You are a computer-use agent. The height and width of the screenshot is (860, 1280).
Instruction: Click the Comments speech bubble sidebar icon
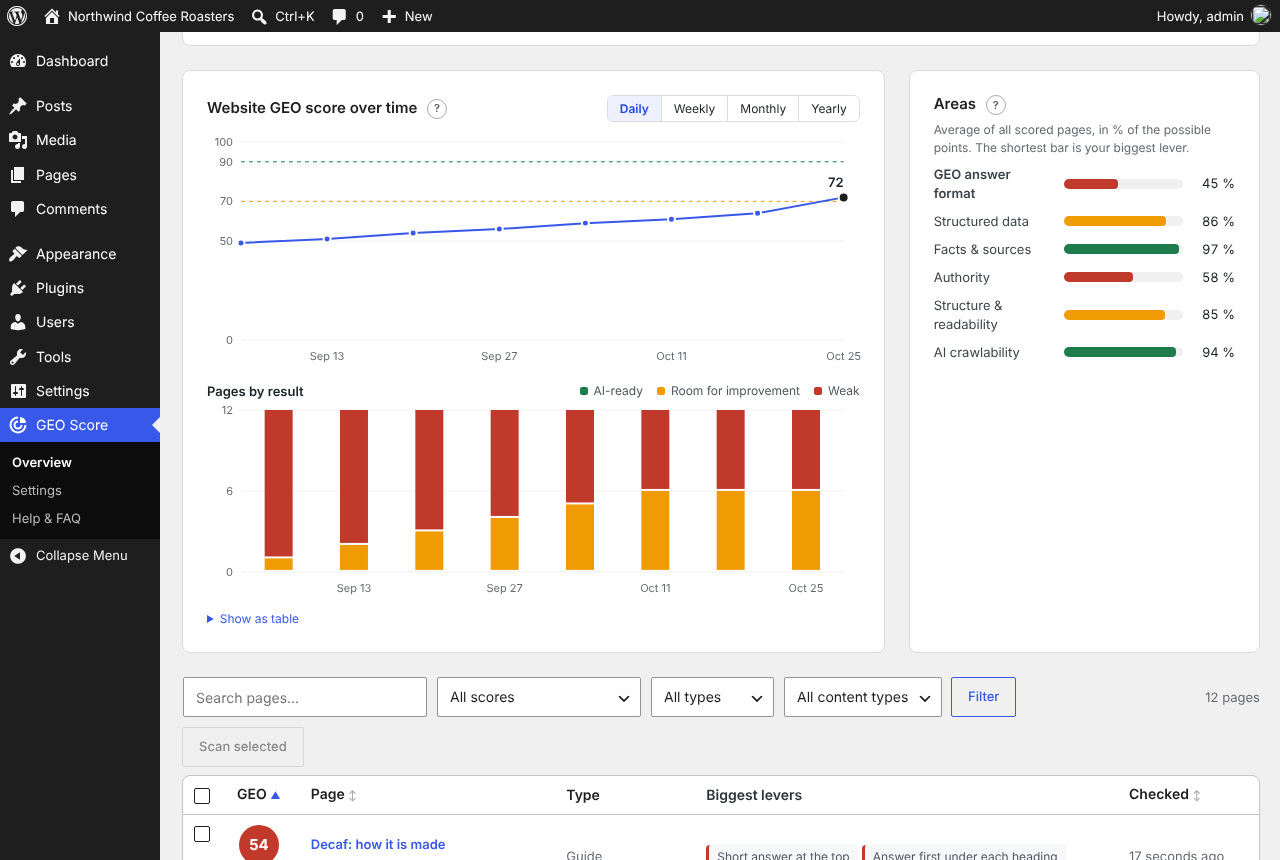tap(18, 209)
